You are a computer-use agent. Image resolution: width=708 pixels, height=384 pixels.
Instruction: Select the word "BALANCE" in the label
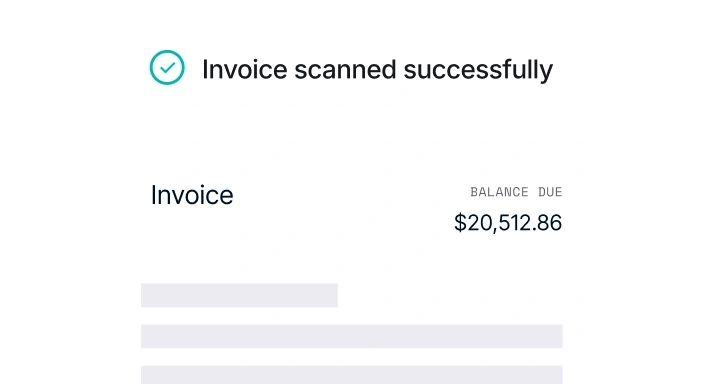pos(499,192)
